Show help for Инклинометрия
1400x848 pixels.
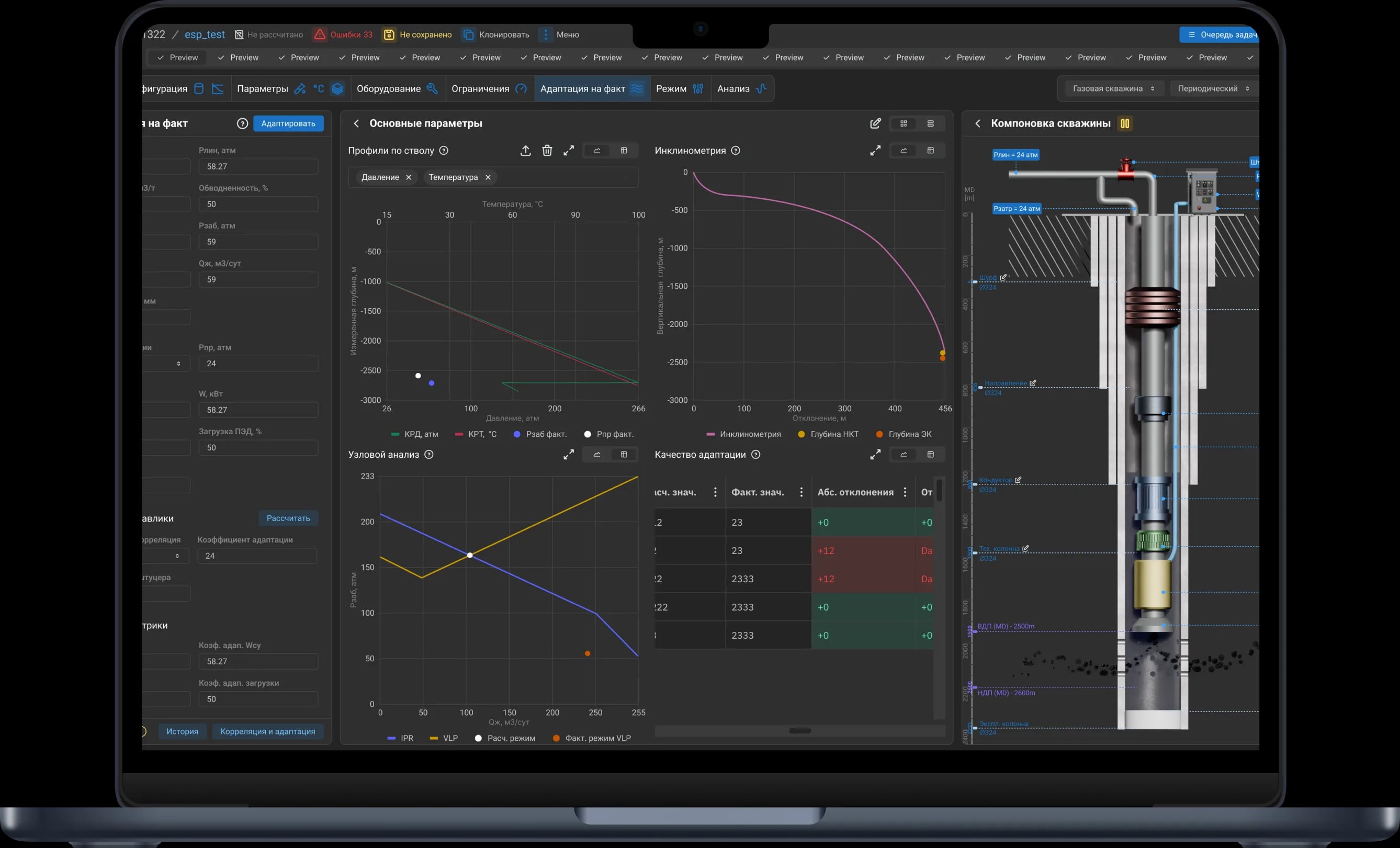click(736, 151)
